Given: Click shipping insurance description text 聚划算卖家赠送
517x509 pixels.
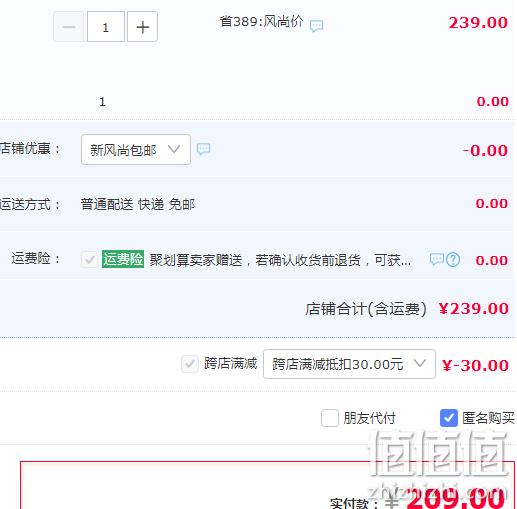Looking at the screenshot, I should click(196, 260).
